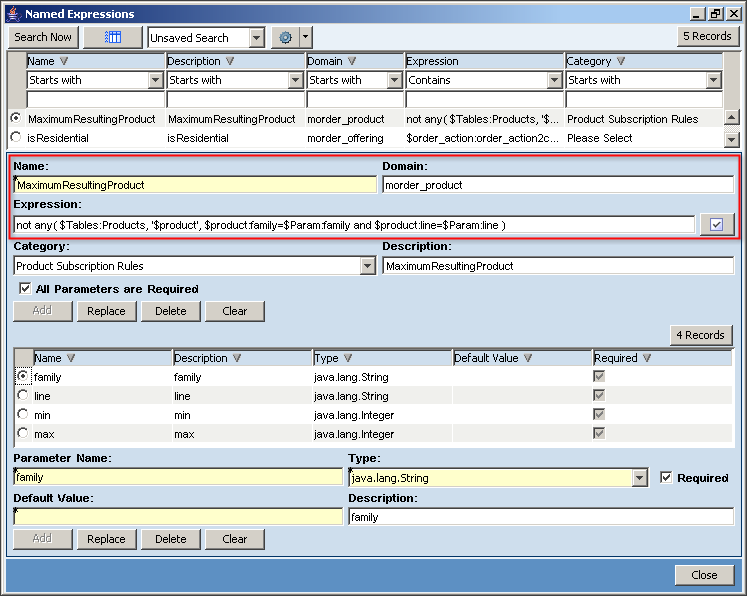This screenshot has width=747, height=596.
Task: Click the Default Value column filter icon
Action: click(527, 358)
